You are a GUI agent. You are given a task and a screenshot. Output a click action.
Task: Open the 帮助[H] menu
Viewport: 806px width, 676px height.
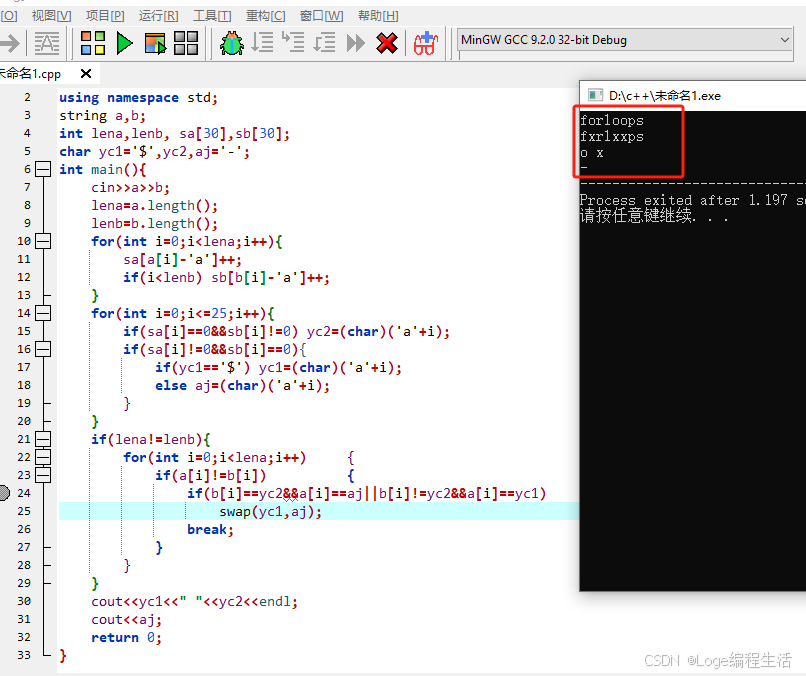click(378, 16)
